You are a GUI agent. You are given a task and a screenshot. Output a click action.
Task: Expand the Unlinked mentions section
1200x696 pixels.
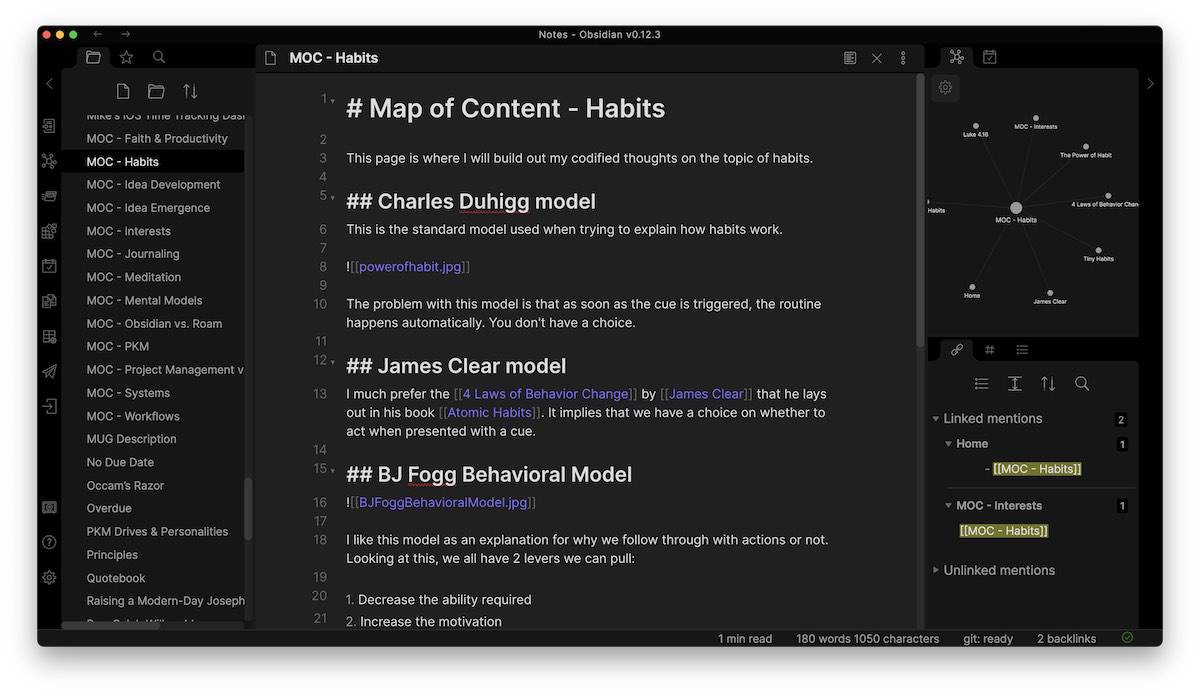[936, 570]
